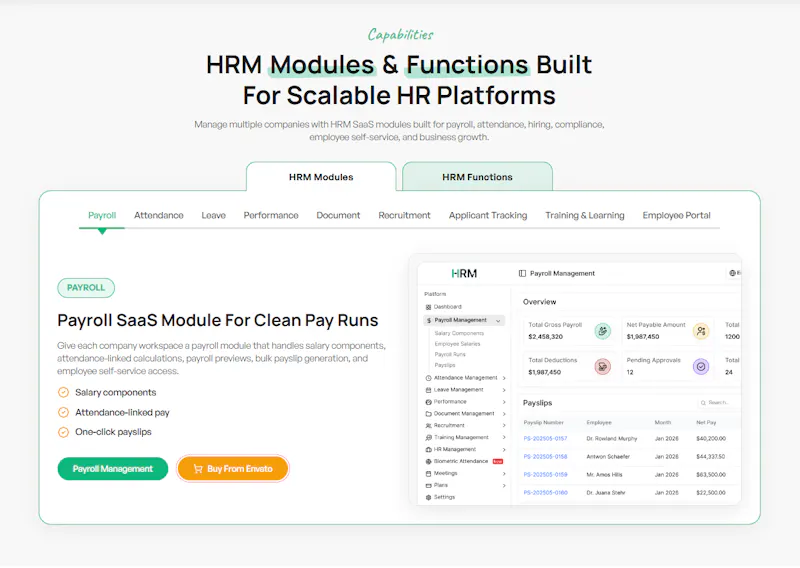The image size is (800, 568).
Task: Expand the Plans submenu arrow
Action: [x=504, y=485]
